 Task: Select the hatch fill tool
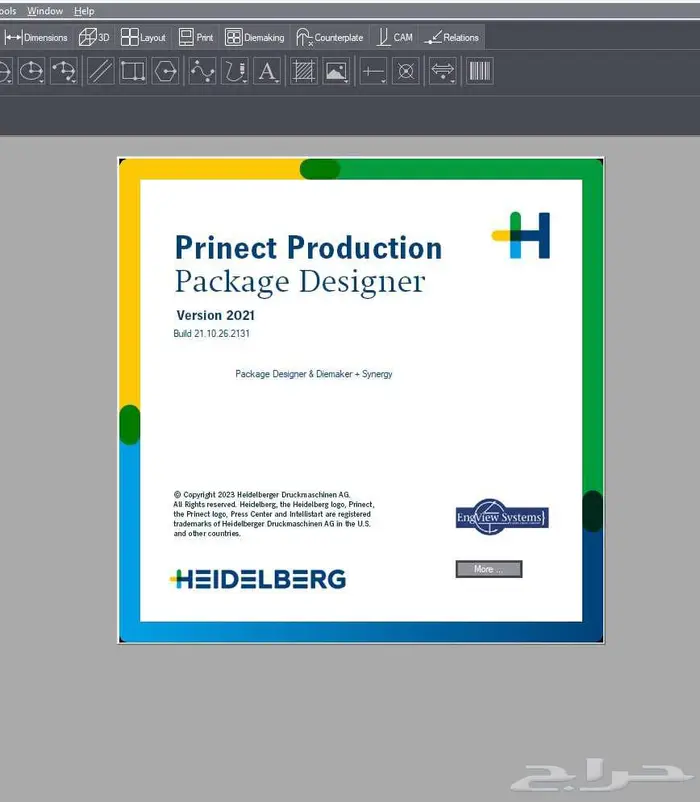coord(303,72)
